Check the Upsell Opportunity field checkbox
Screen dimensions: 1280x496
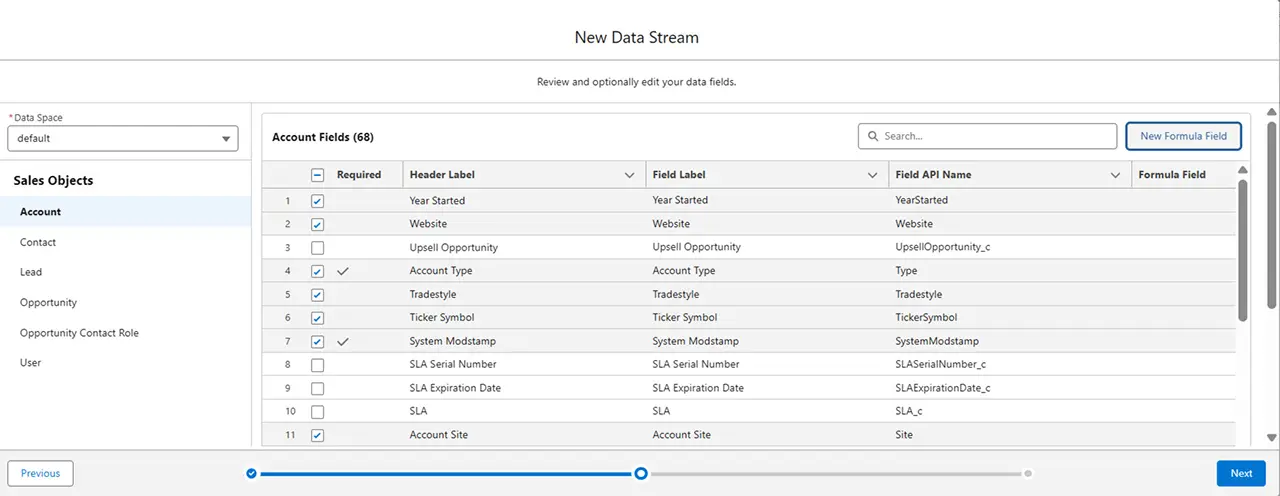tap(317, 248)
